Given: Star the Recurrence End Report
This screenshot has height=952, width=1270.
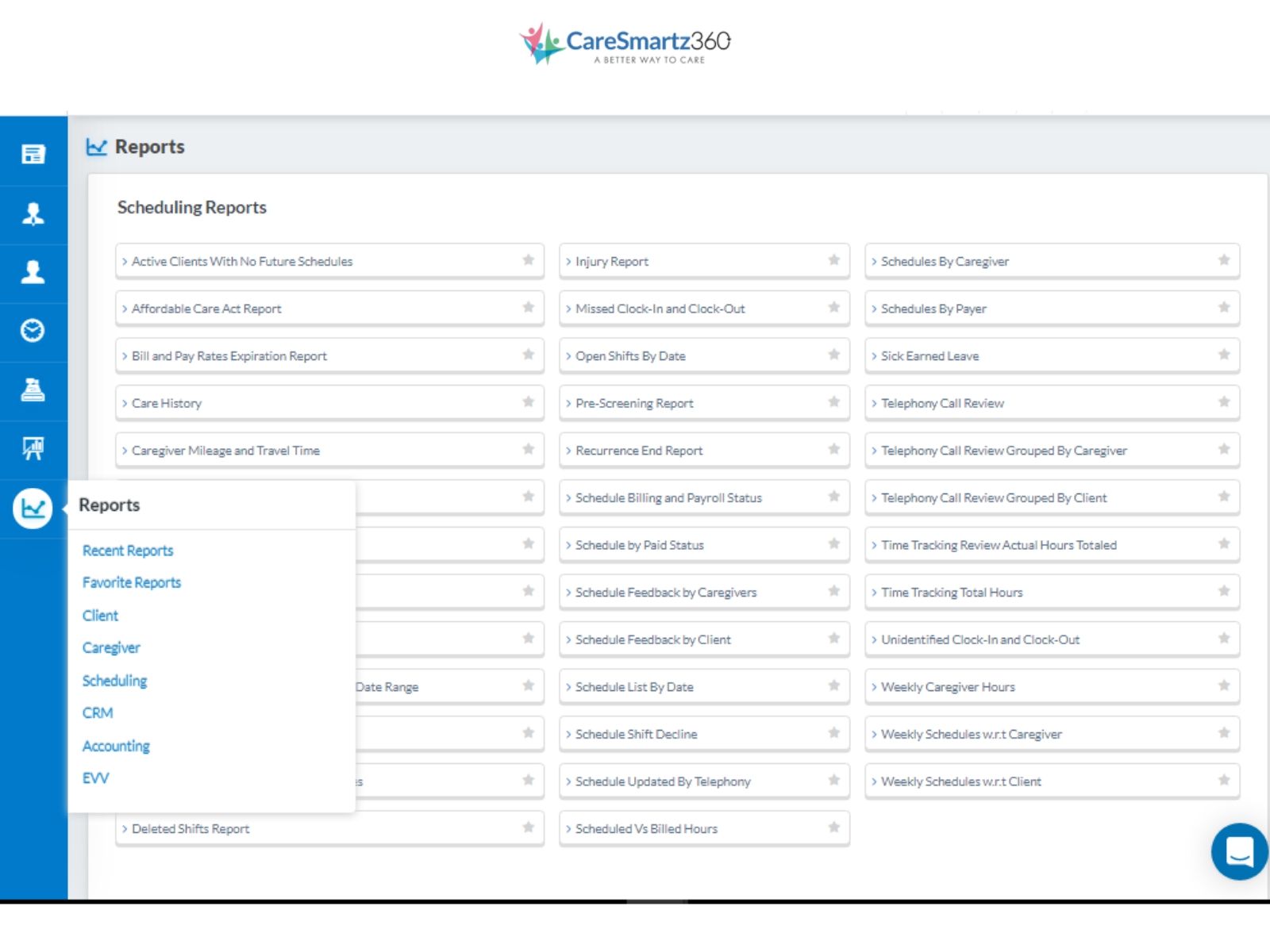Looking at the screenshot, I should coord(834,449).
